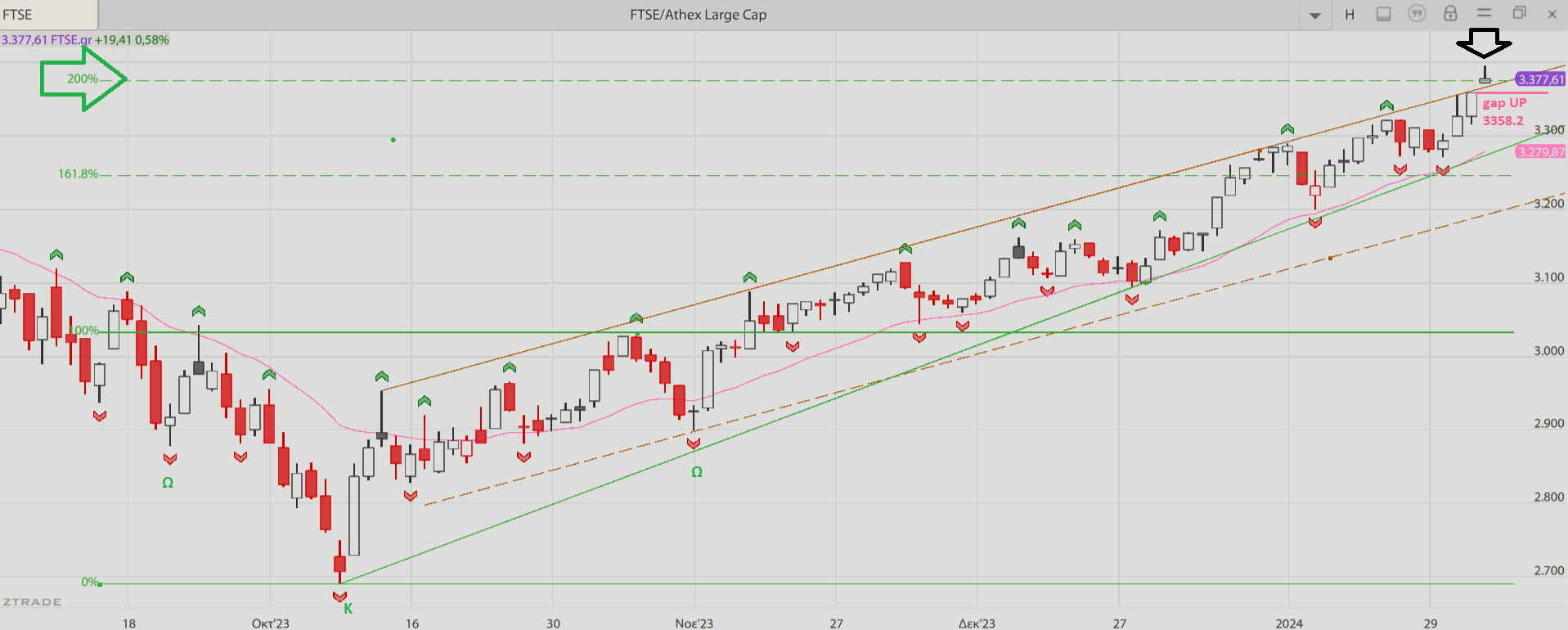Click the 3358.2 gap value text
The height and width of the screenshot is (630, 1568).
click(x=1503, y=120)
